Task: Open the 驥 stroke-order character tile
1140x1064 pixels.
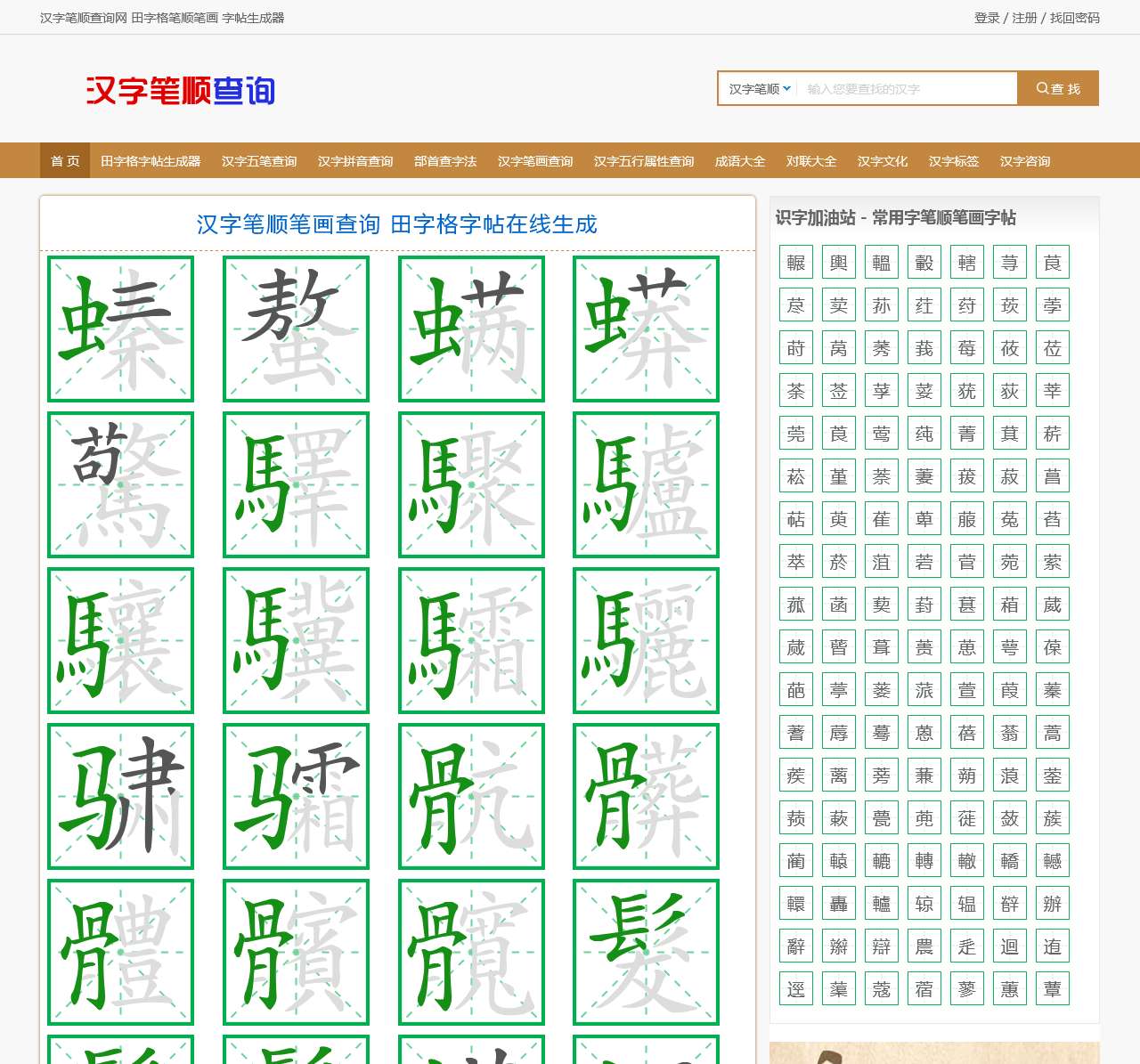Action: click(x=296, y=640)
